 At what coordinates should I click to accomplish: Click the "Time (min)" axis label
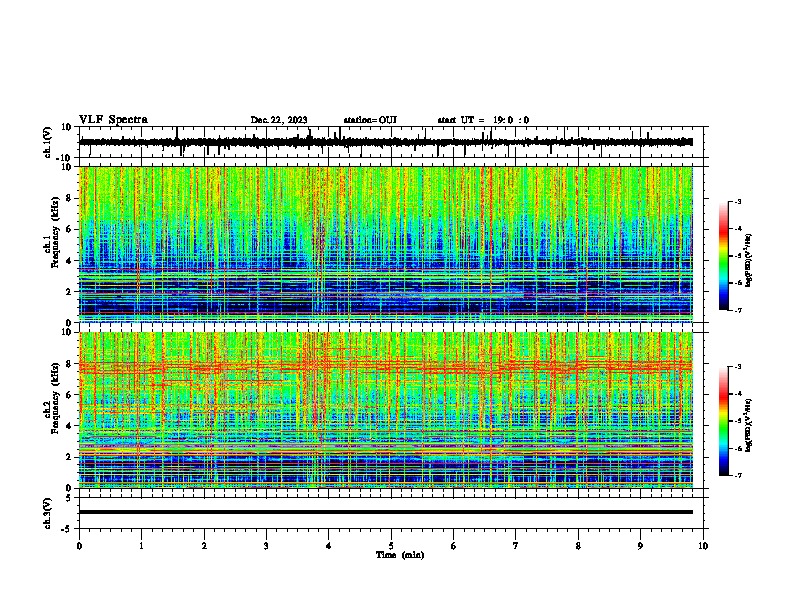400,555
